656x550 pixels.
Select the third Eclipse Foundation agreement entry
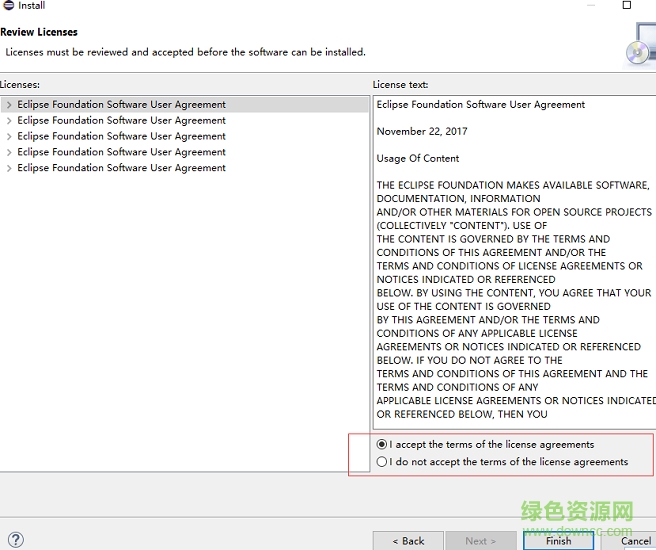(121, 137)
